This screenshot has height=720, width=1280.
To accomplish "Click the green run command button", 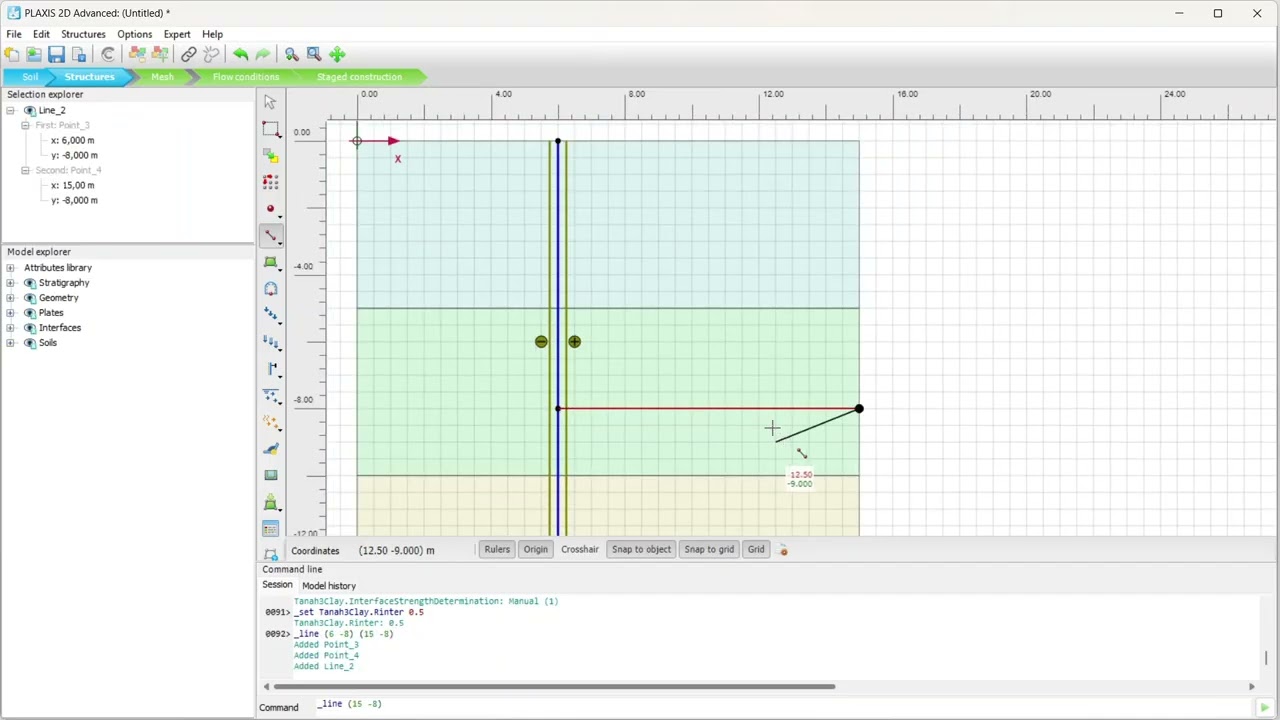I will tap(1264, 707).
